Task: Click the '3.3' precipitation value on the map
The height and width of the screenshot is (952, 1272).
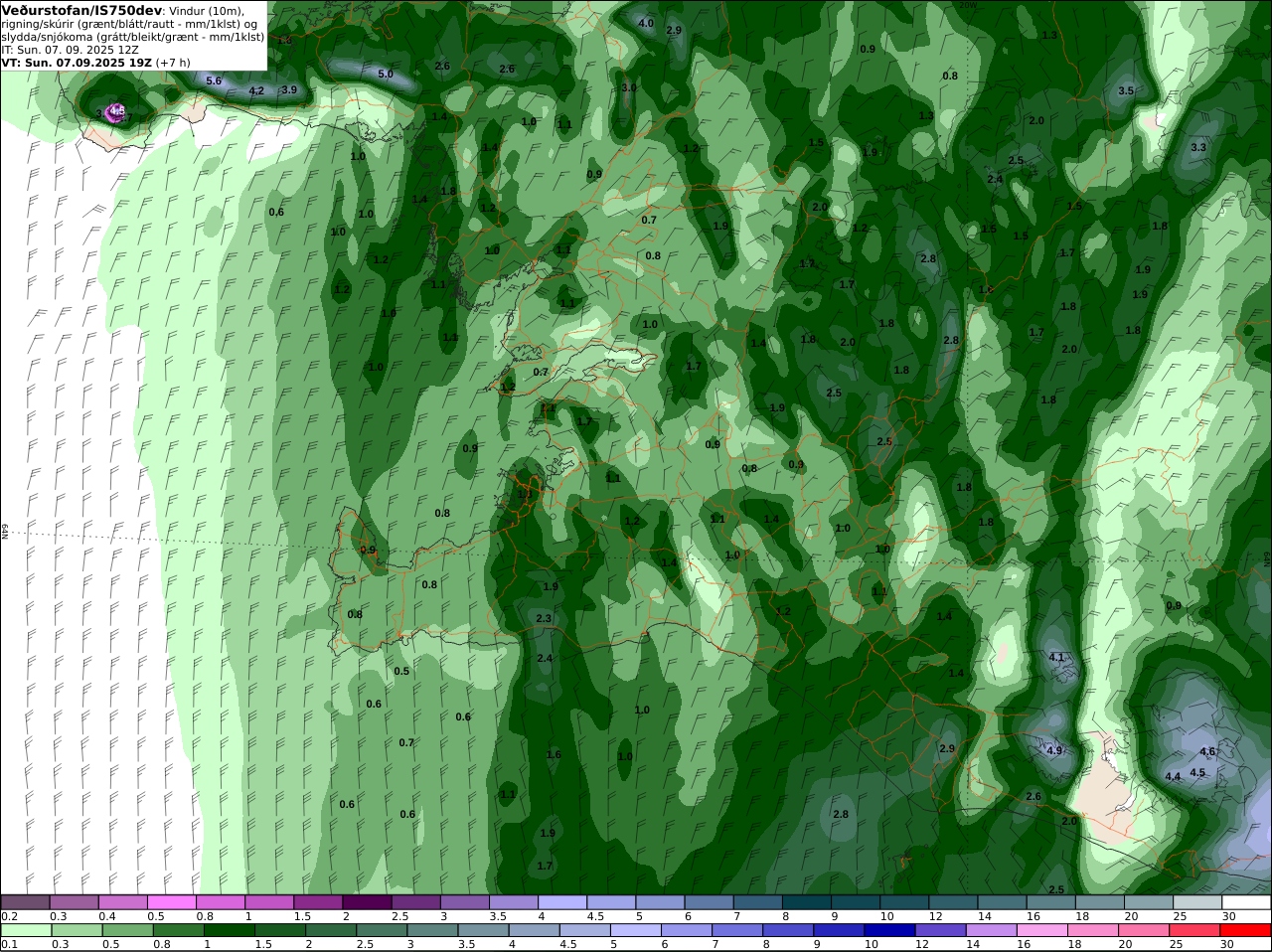Action: 1198,147
